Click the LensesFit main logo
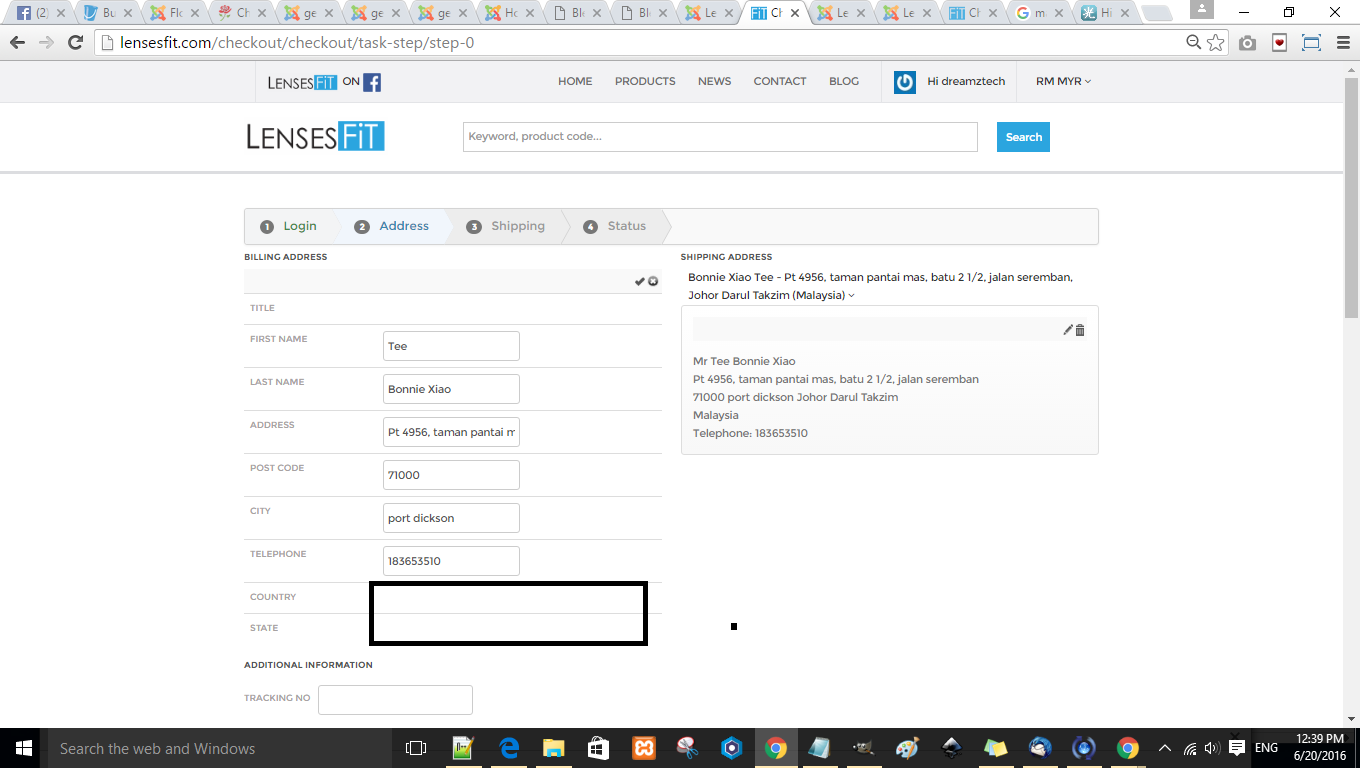 315,137
